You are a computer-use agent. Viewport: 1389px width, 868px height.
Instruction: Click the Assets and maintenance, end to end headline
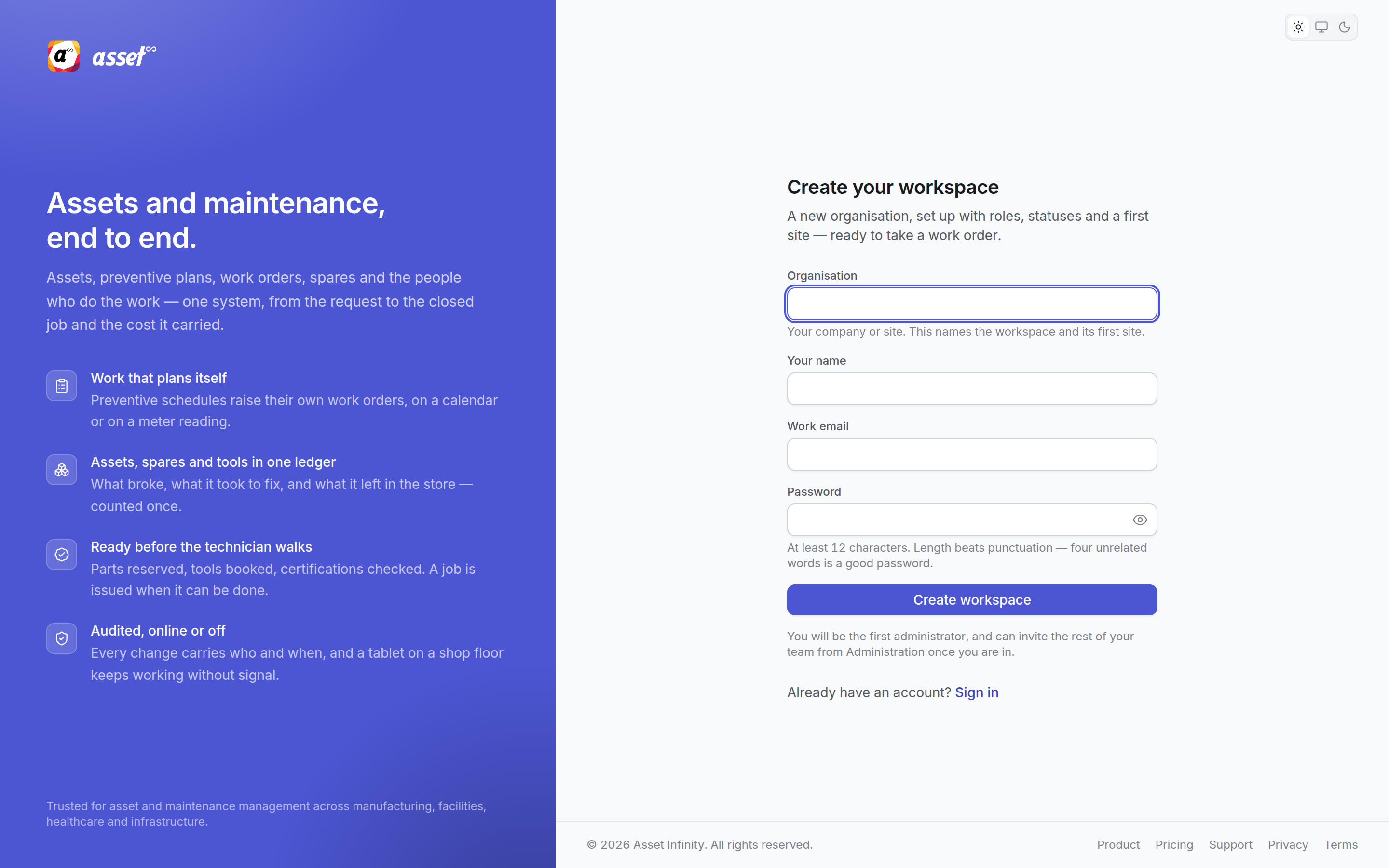pos(216,220)
